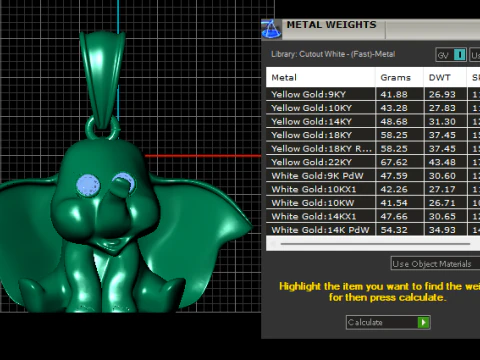Select the Yellow Gold:18KY R... row
Screen dimensions: 480x360
point(373,149)
